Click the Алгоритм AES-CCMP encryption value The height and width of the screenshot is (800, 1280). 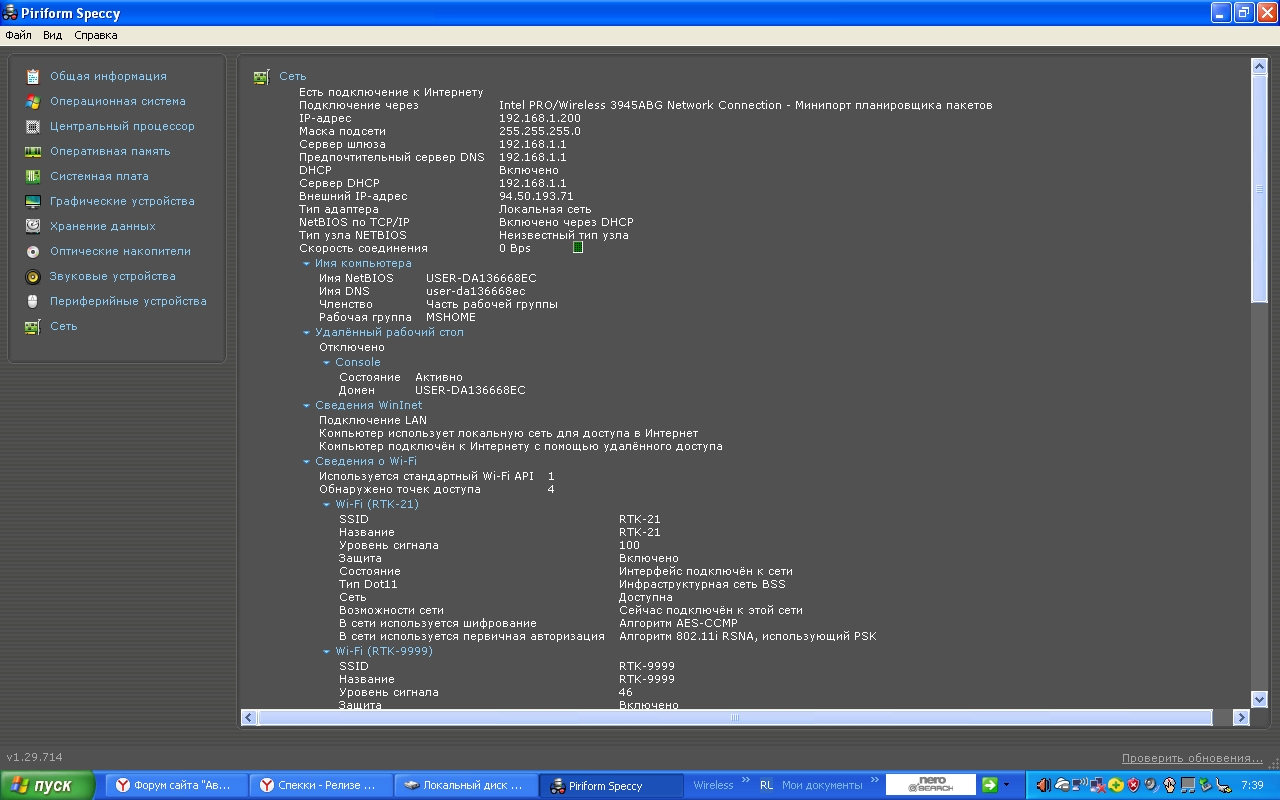[678, 623]
